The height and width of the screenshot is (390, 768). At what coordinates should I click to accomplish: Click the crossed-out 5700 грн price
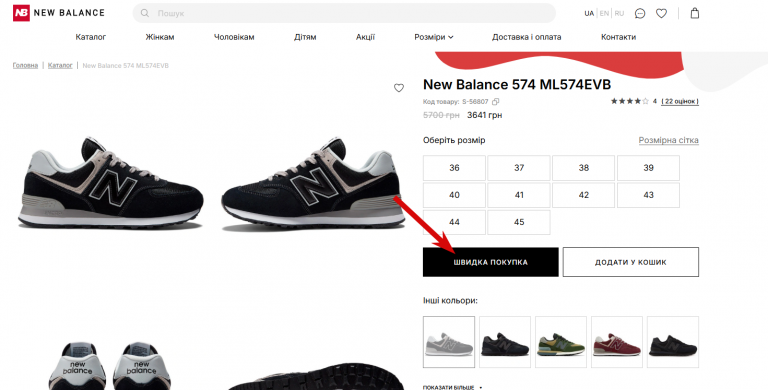point(441,115)
